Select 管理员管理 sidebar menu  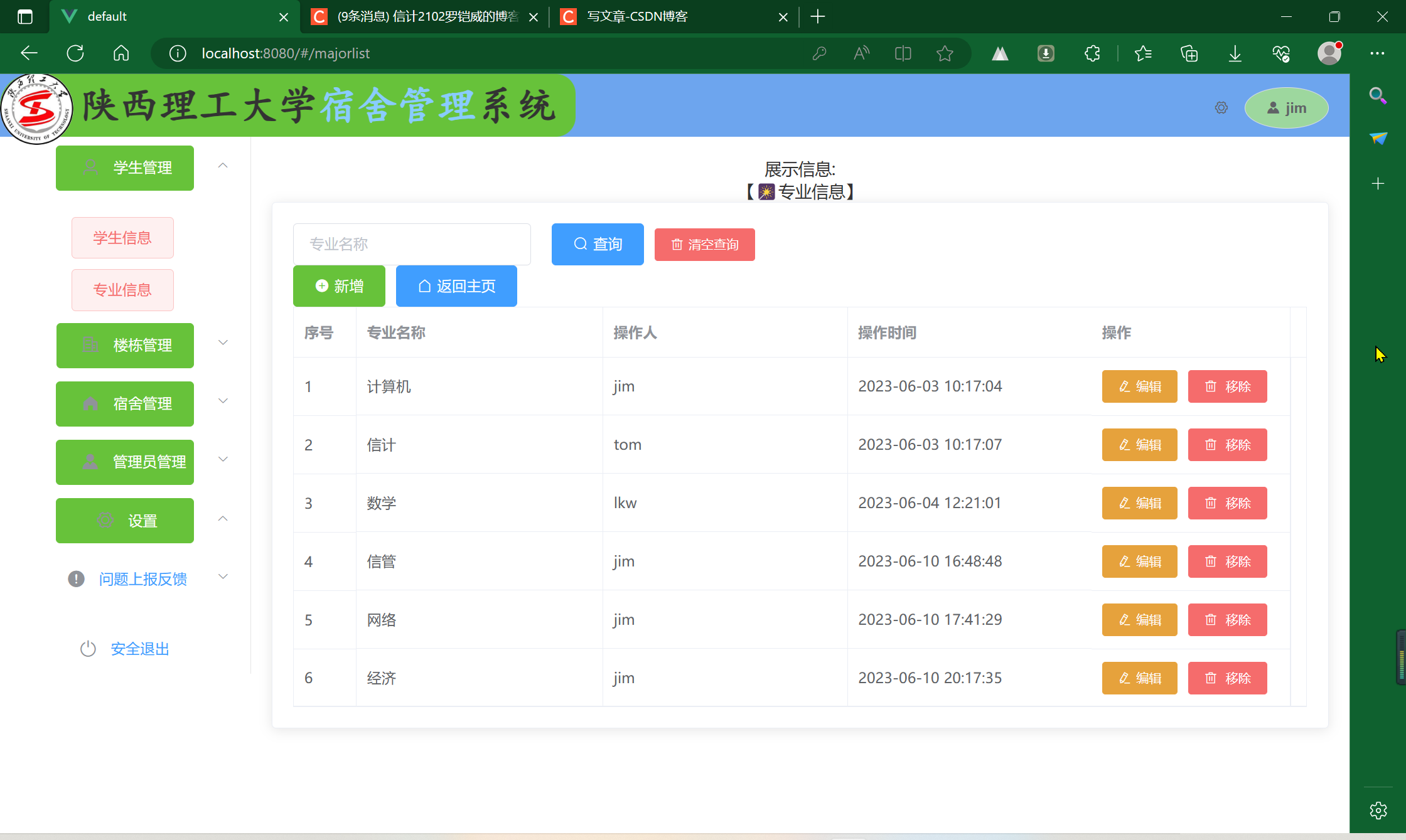(125, 462)
